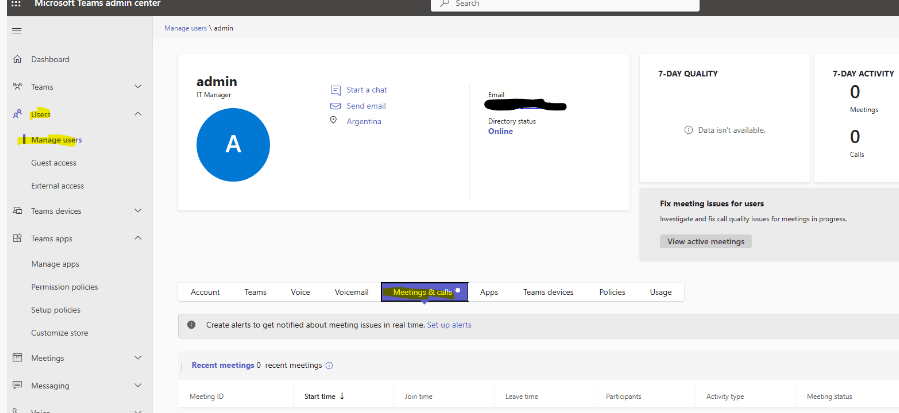This screenshot has width=899, height=413.
Task: Click the Activity type column header
Action: pyautogui.click(x=725, y=396)
